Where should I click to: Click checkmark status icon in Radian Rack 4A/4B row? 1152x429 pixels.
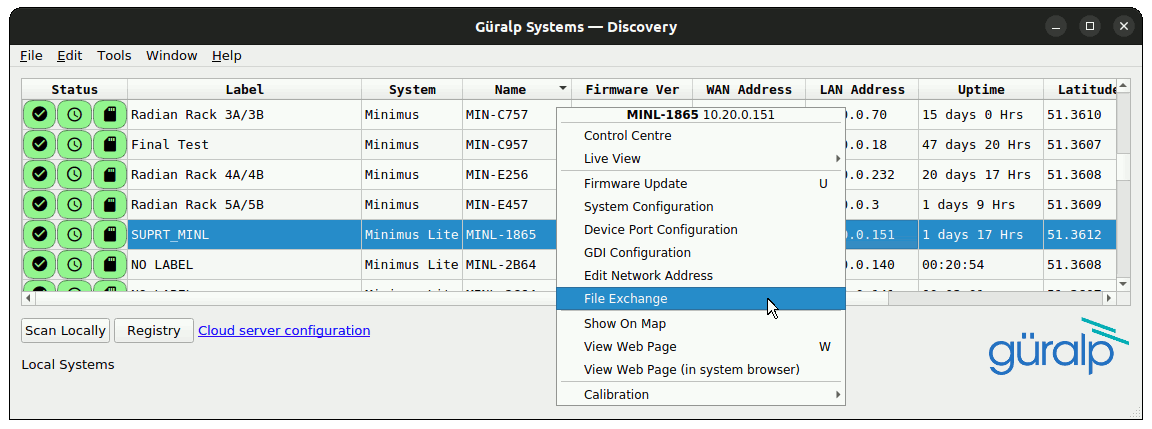click(40, 175)
